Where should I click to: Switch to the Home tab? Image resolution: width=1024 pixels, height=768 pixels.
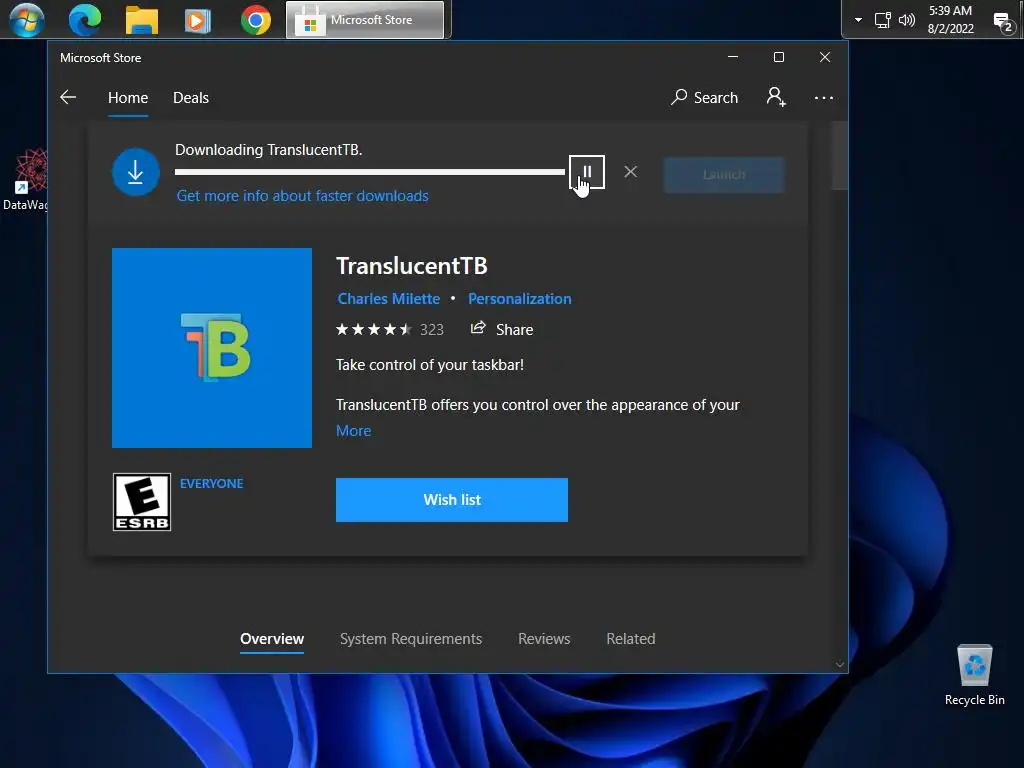[128, 98]
